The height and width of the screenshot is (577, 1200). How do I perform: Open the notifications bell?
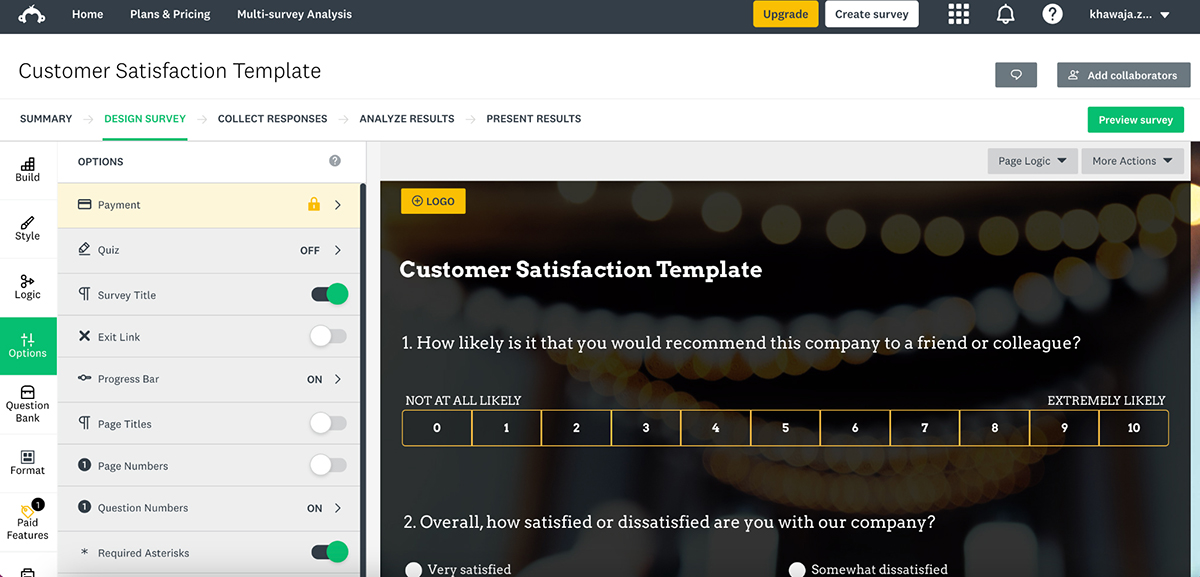click(1005, 14)
